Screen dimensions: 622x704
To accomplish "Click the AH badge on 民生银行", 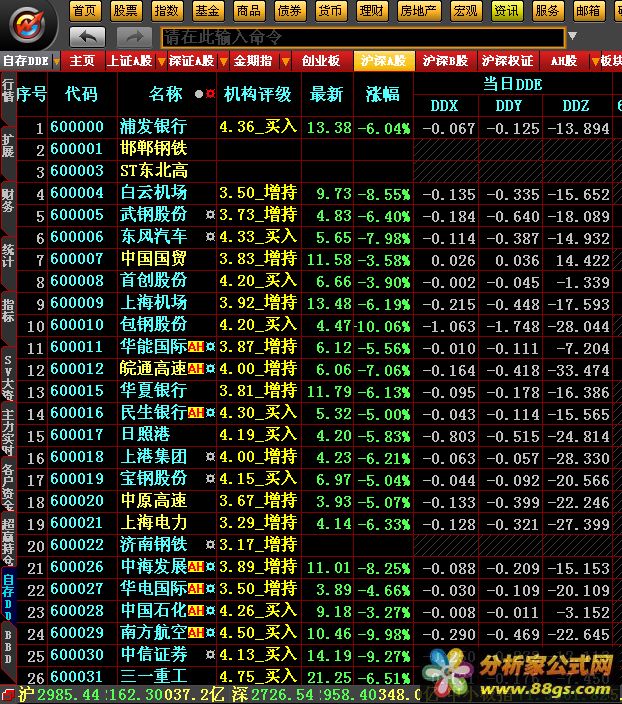I will (x=196, y=413).
